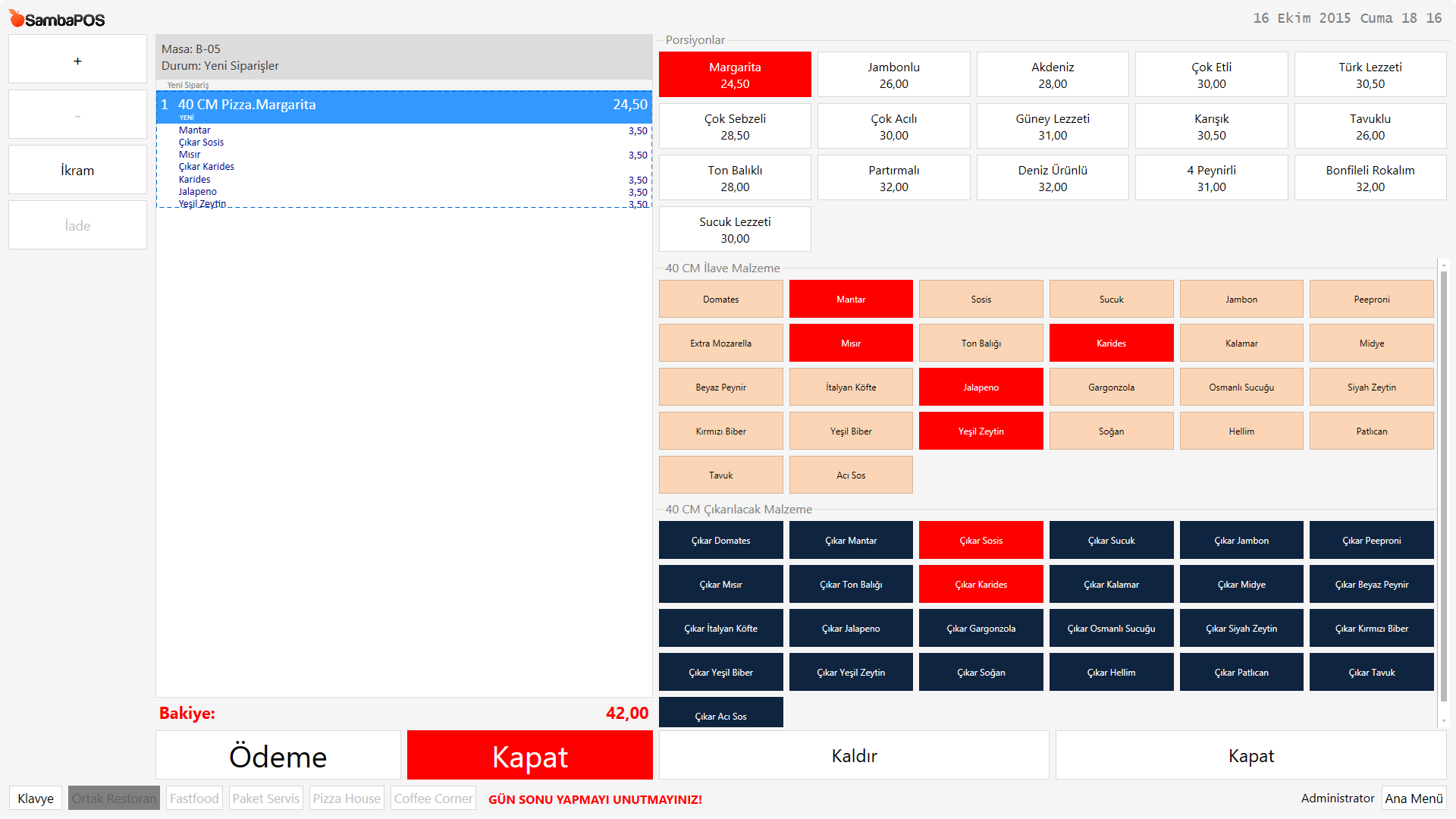Select the Sucuk Lezzeti portion
The image size is (1456, 819).
(x=734, y=229)
